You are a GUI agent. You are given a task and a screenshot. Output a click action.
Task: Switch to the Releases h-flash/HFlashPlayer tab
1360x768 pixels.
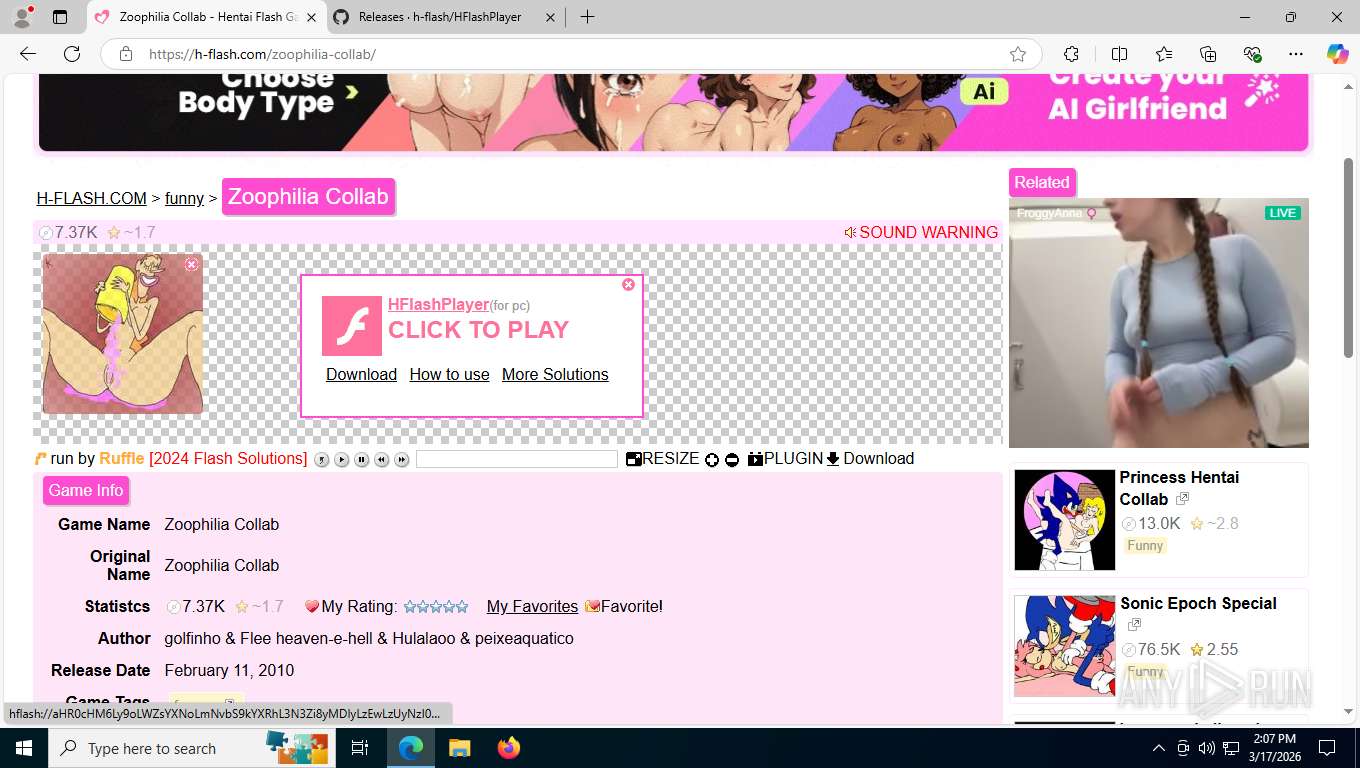pos(440,17)
